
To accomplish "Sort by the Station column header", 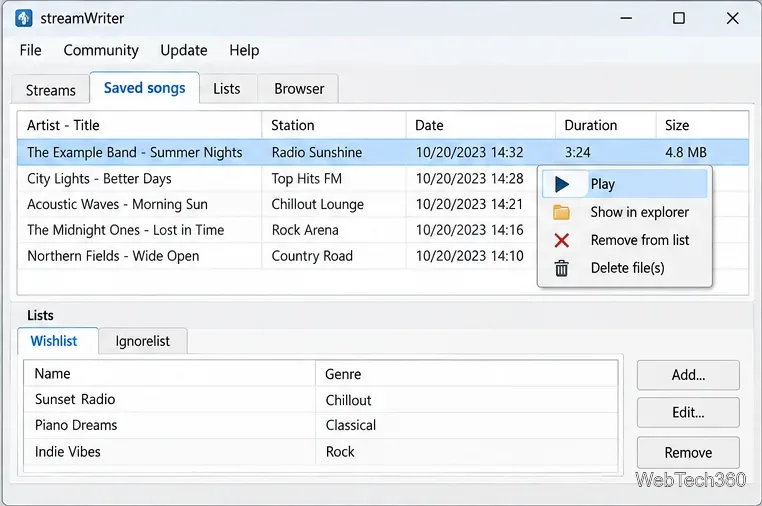I will pyautogui.click(x=334, y=125).
